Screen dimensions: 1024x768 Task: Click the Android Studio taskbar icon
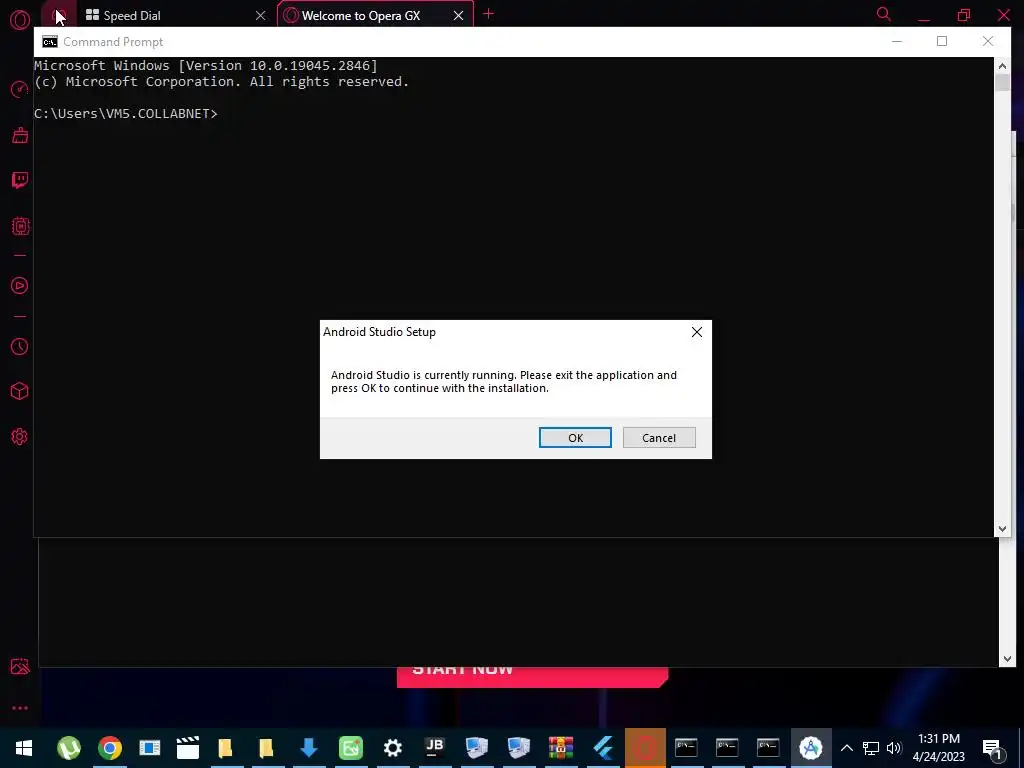pos(811,748)
